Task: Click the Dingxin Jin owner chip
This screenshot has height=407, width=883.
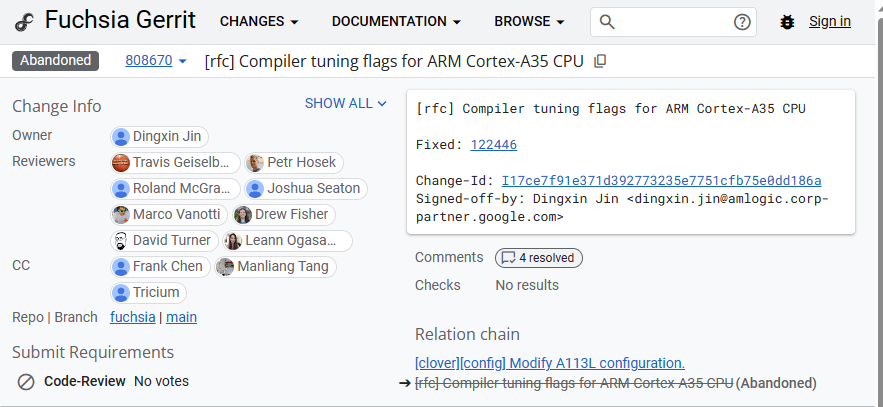Action: (x=160, y=137)
